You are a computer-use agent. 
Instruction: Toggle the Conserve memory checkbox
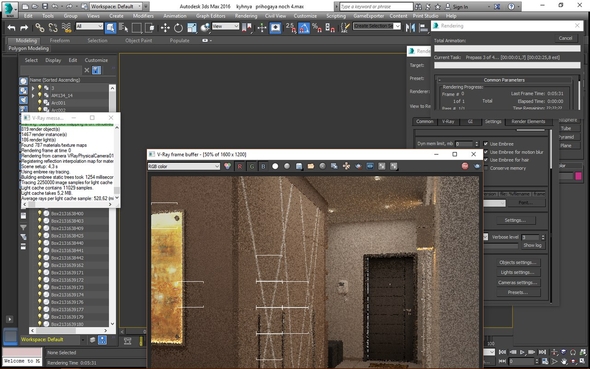point(486,168)
